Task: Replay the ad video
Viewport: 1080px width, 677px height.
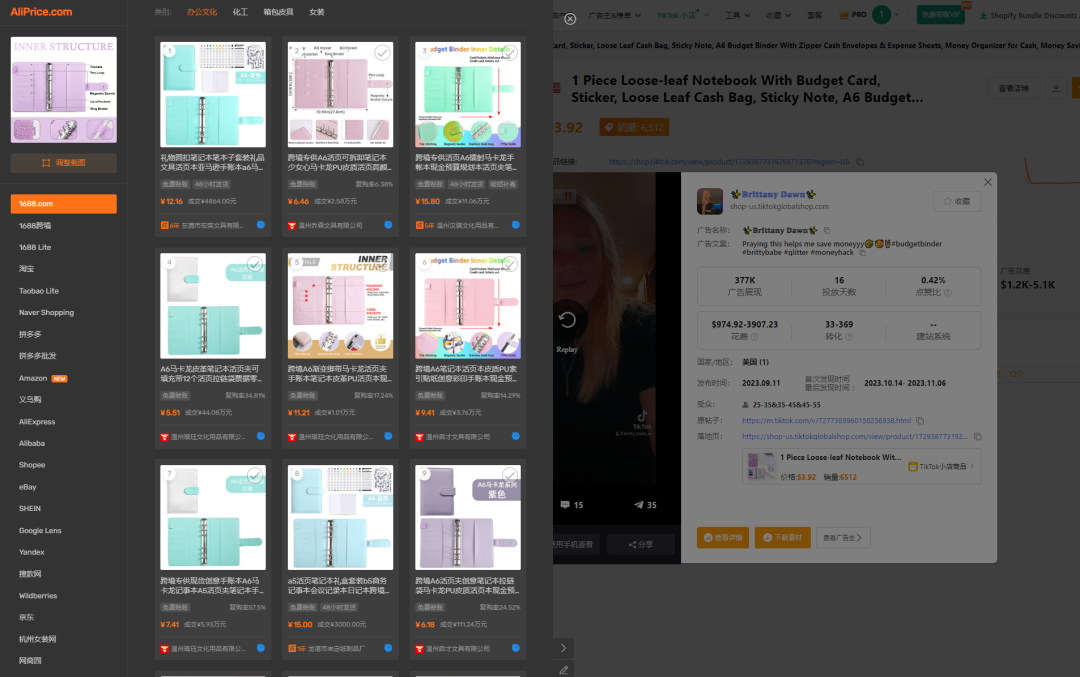Action: click(567, 320)
